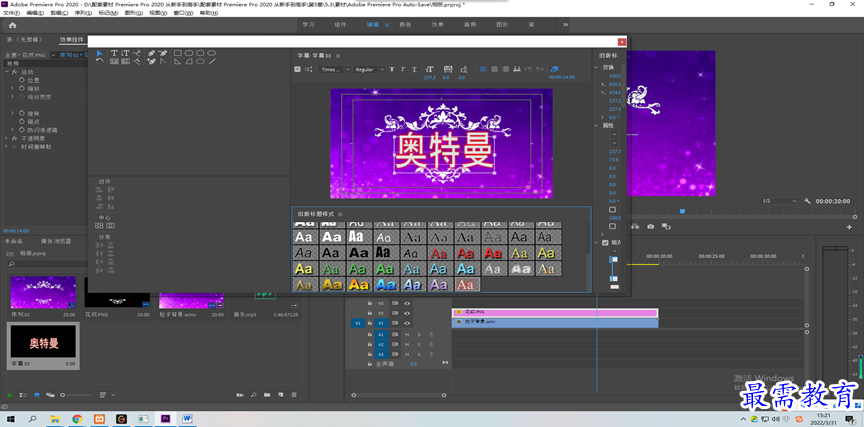Open the font family dropdown showing Times
This screenshot has height=427, width=864.
[x=334, y=69]
